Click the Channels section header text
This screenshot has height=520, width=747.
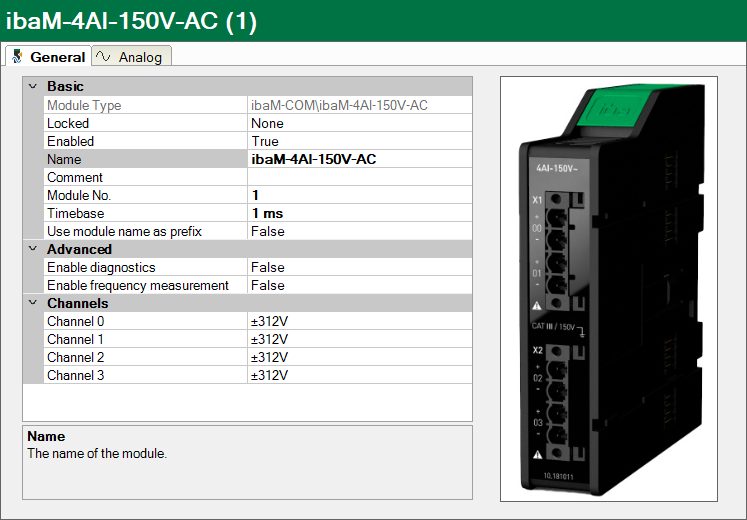click(78, 303)
